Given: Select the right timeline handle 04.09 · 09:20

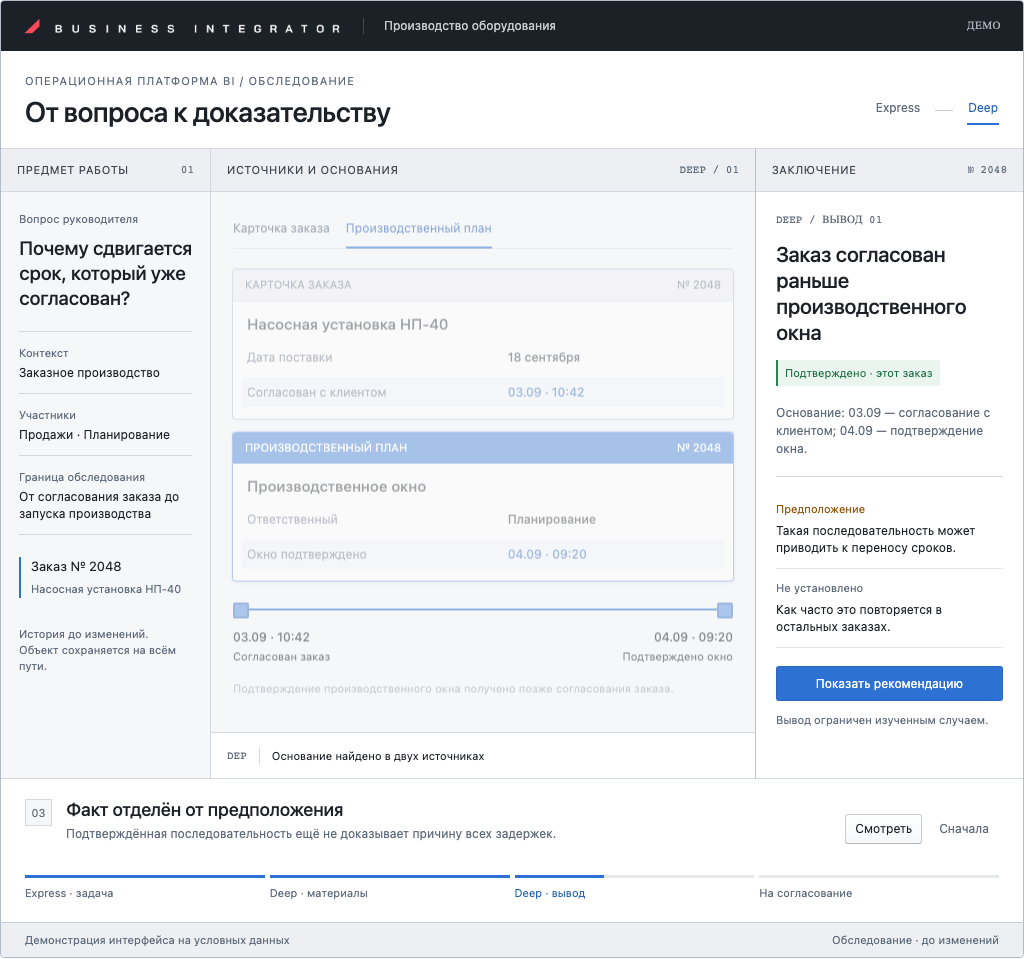Looking at the screenshot, I should 724,610.
